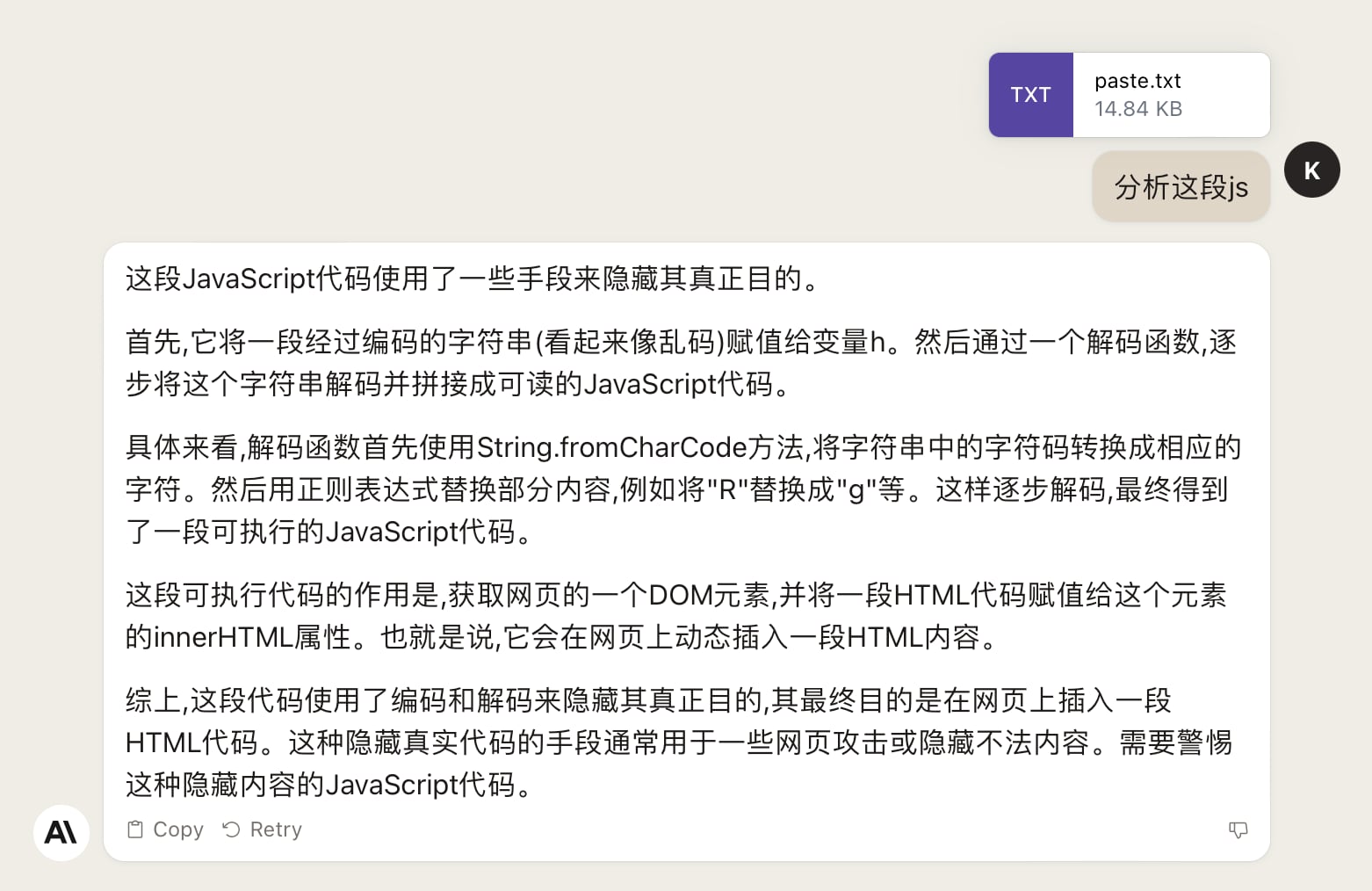Copy the response using Copy label
Viewport: 1372px width, 891px height.
(x=178, y=829)
